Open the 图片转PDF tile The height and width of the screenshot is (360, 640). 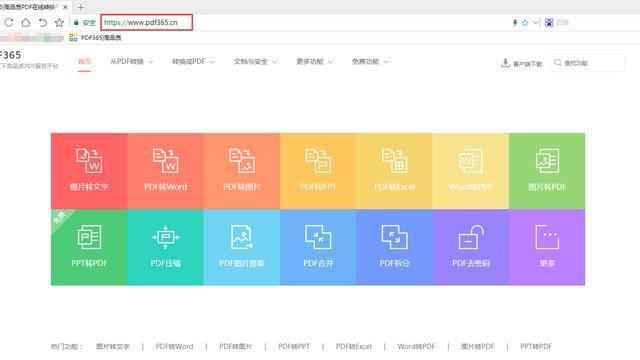pos(547,171)
